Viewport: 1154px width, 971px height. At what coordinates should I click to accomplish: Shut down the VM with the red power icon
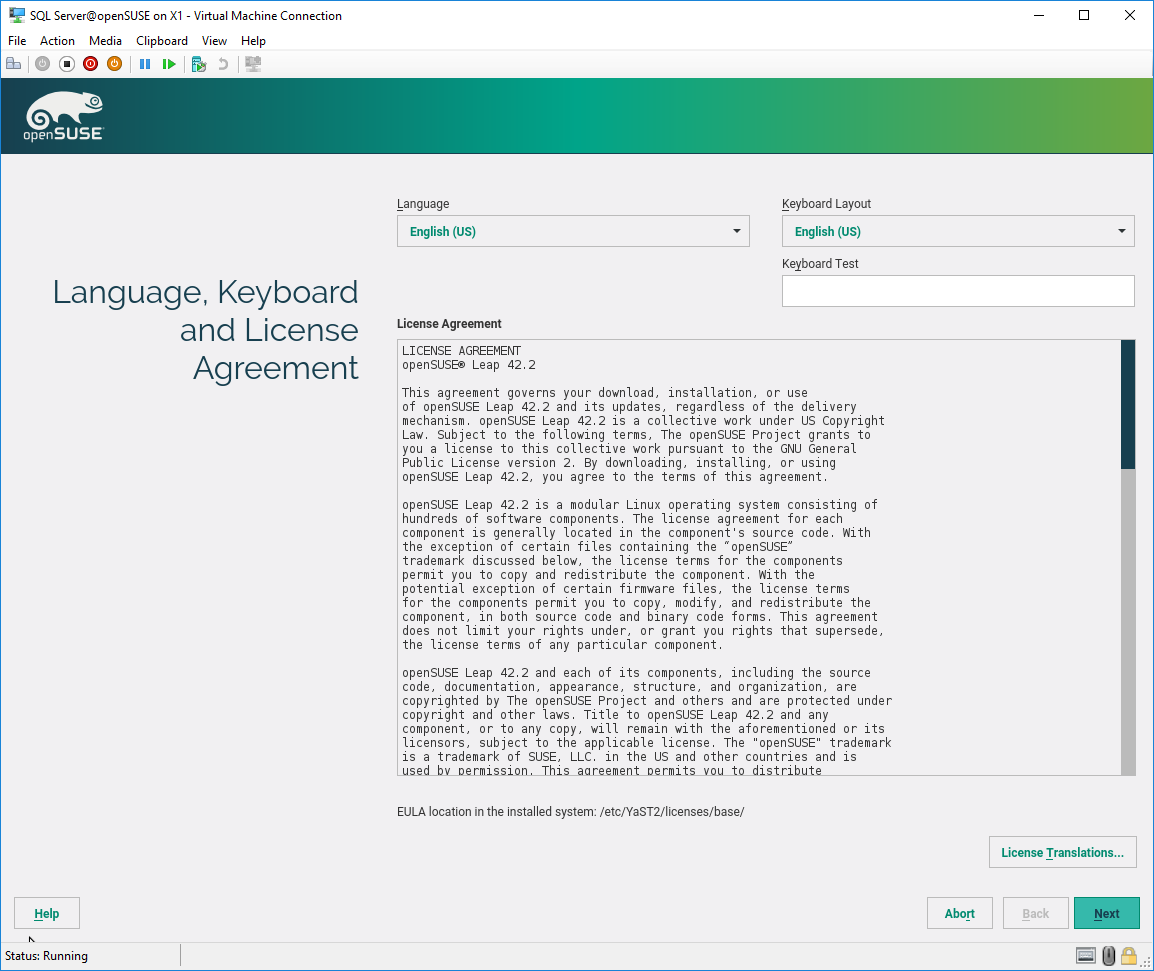click(91, 64)
